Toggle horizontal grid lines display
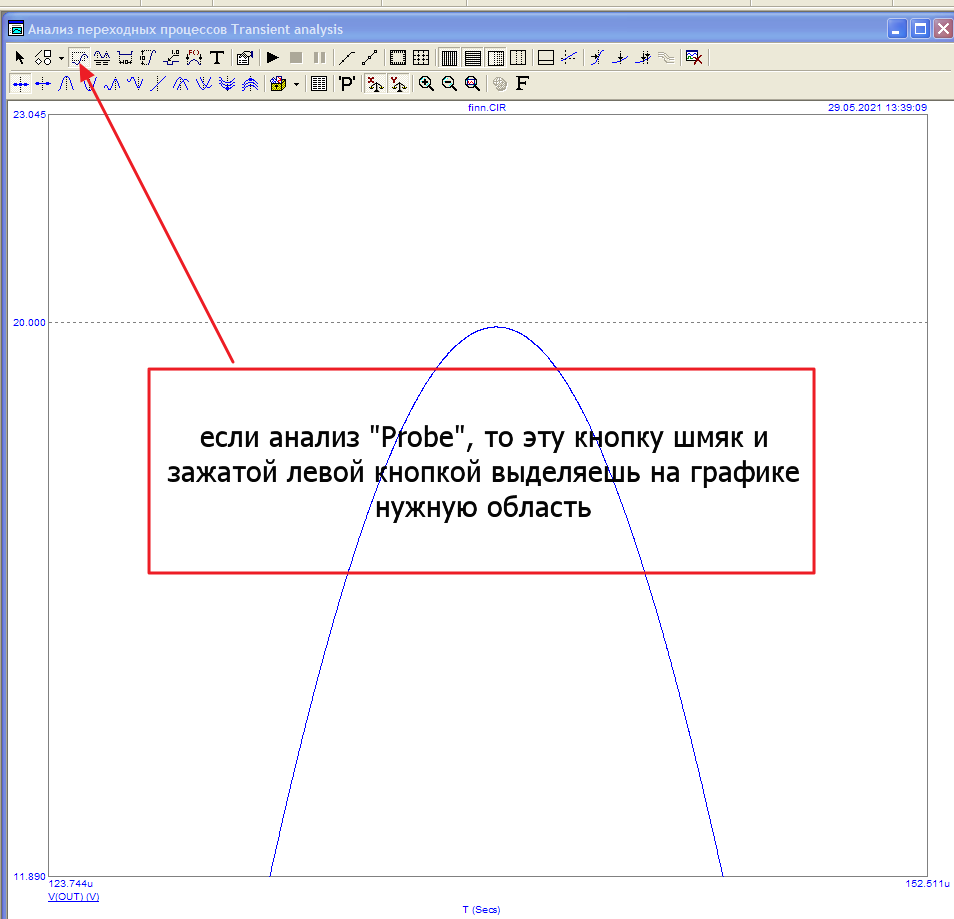The width and height of the screenshot is (954, 919). click(472, 58)
